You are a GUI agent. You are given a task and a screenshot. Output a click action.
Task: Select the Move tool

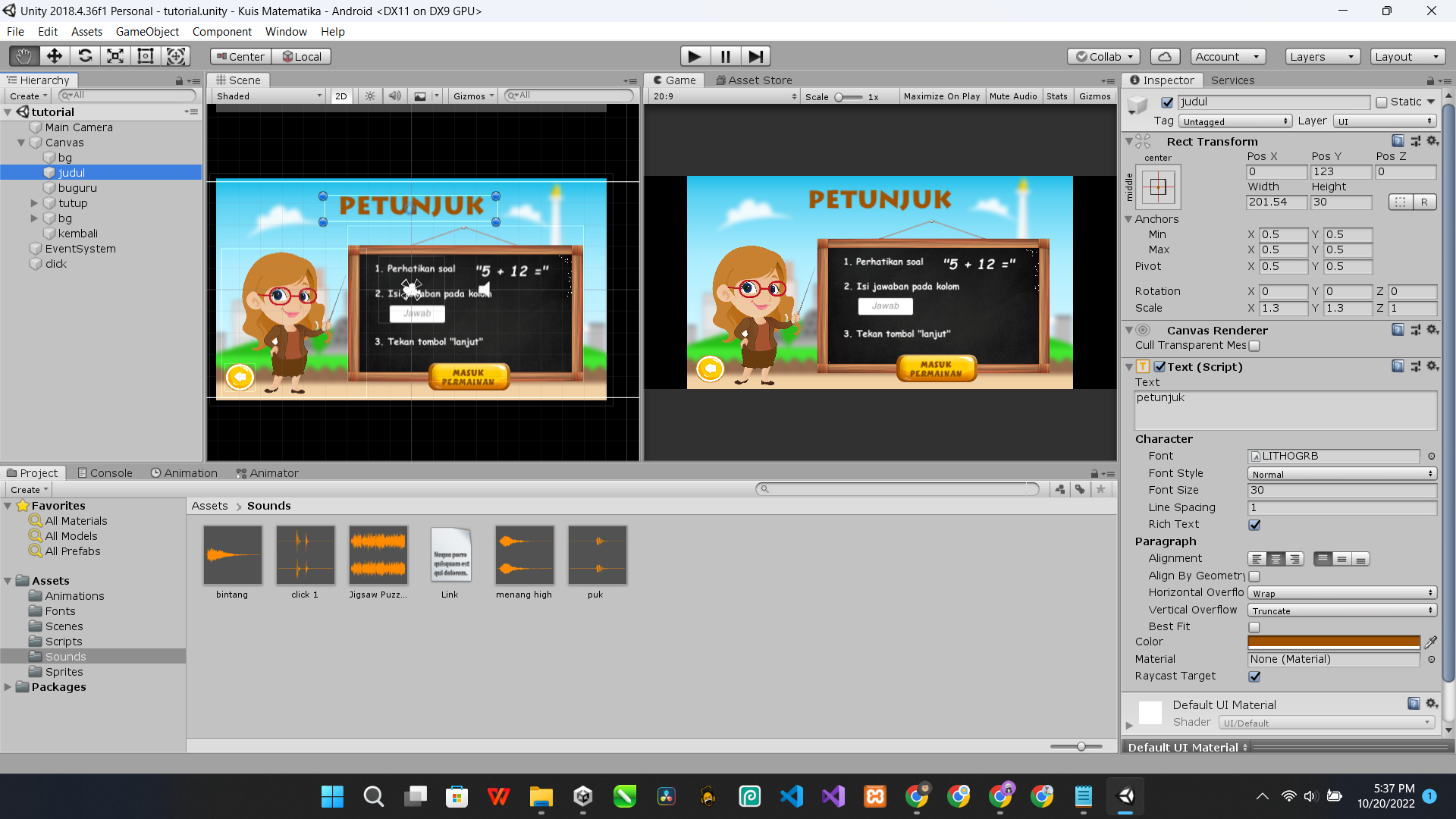coord(54,56)
